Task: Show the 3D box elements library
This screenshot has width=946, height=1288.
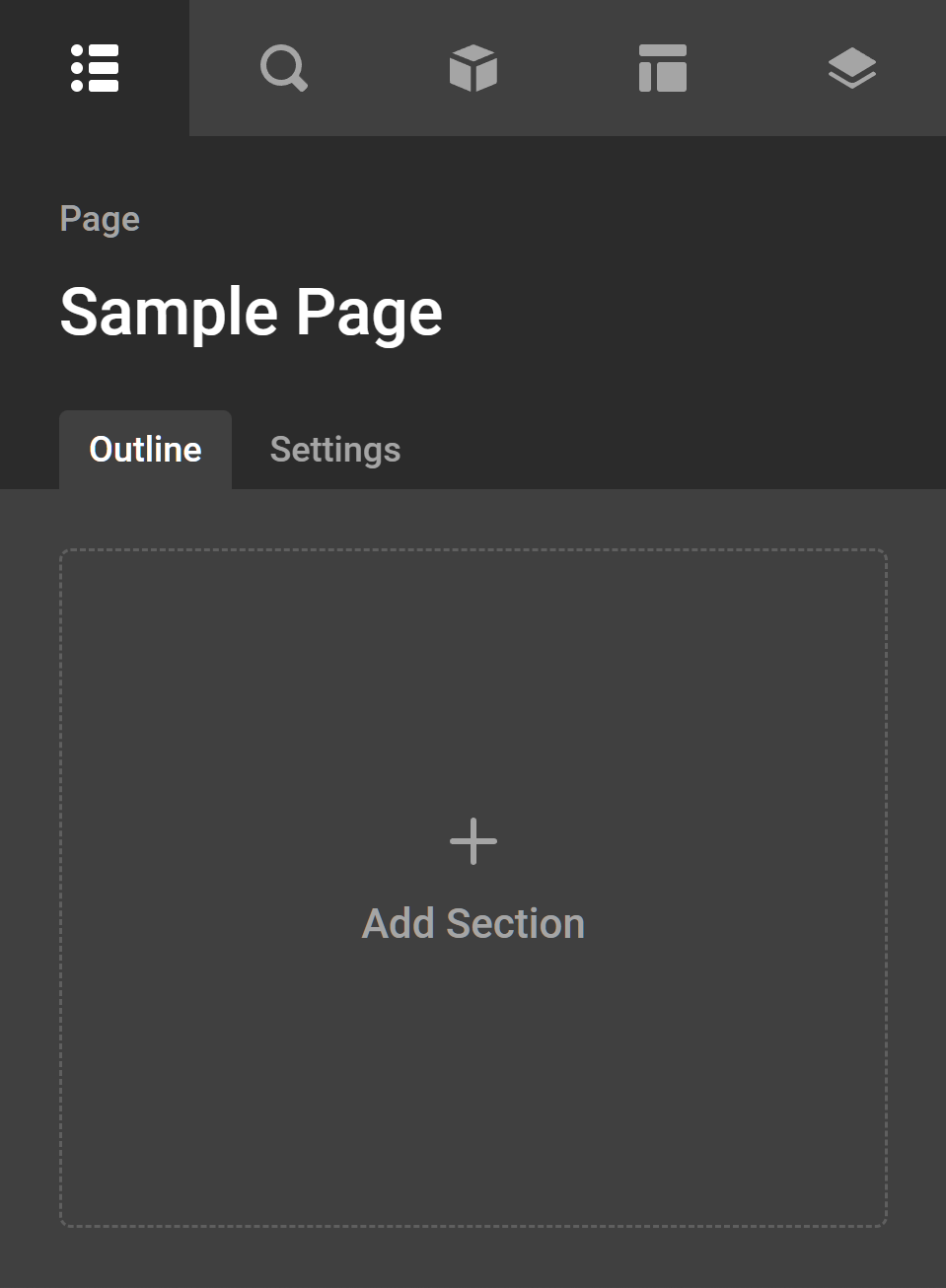Action: [473, 68]
